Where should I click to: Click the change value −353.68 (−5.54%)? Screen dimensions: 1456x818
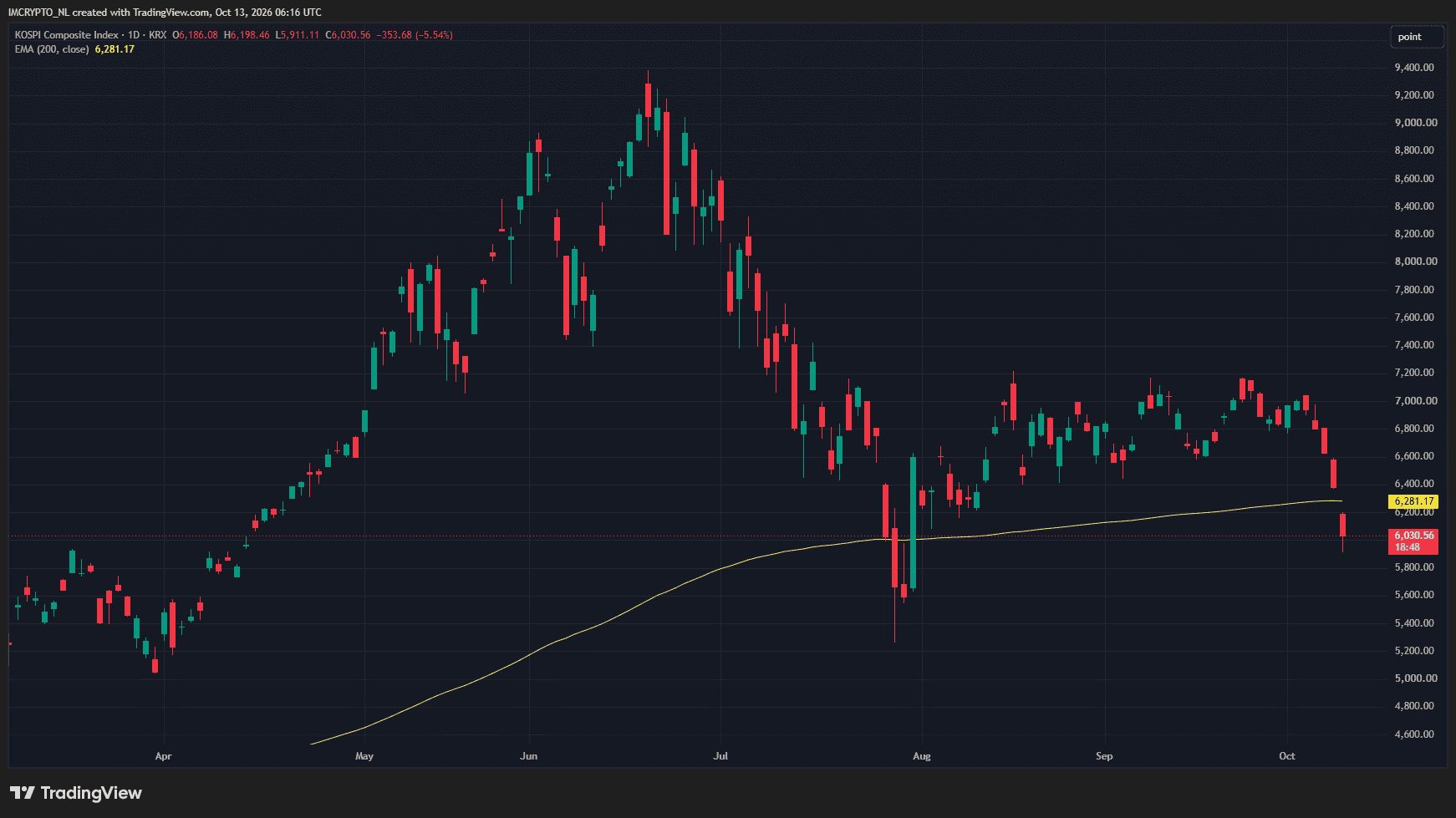415,35
